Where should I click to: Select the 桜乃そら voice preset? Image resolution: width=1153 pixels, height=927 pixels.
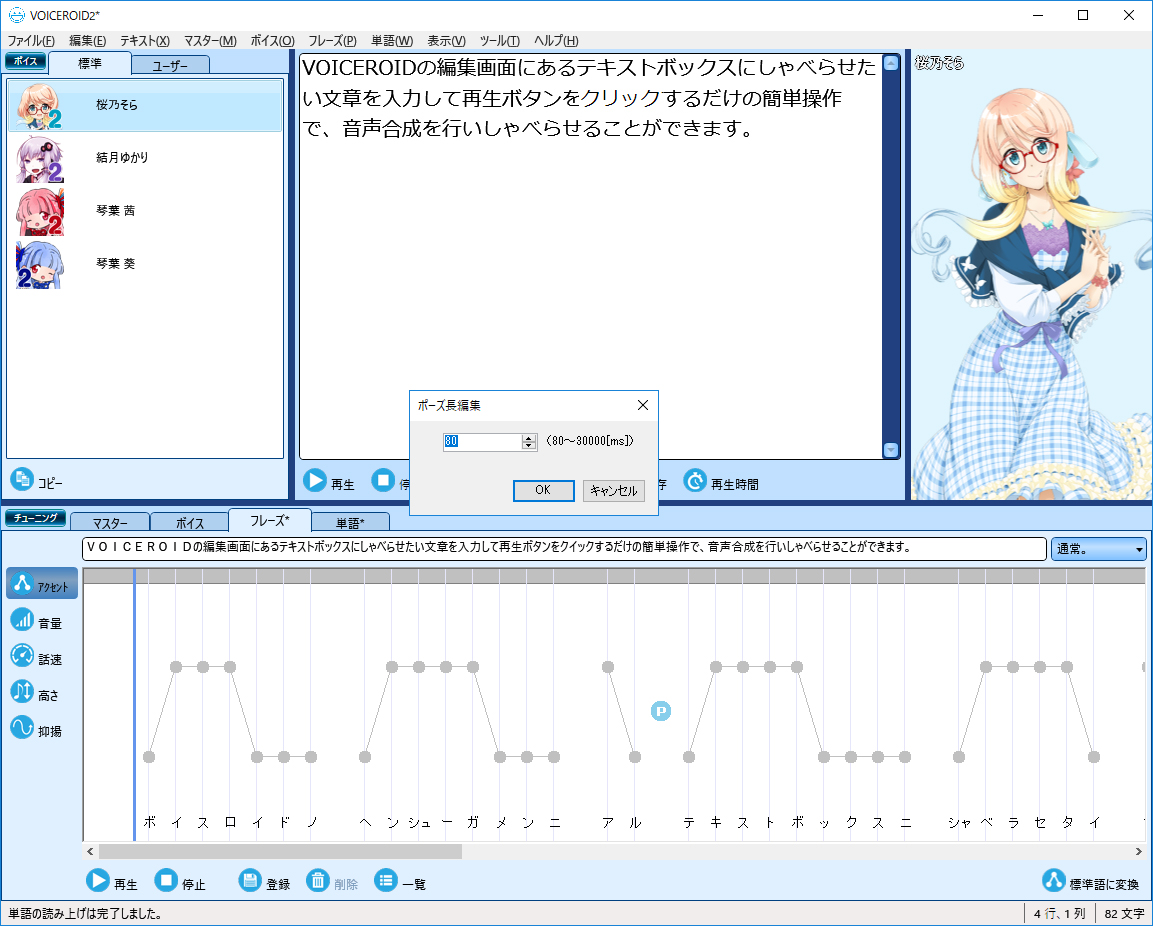click(x=145, y=106)
